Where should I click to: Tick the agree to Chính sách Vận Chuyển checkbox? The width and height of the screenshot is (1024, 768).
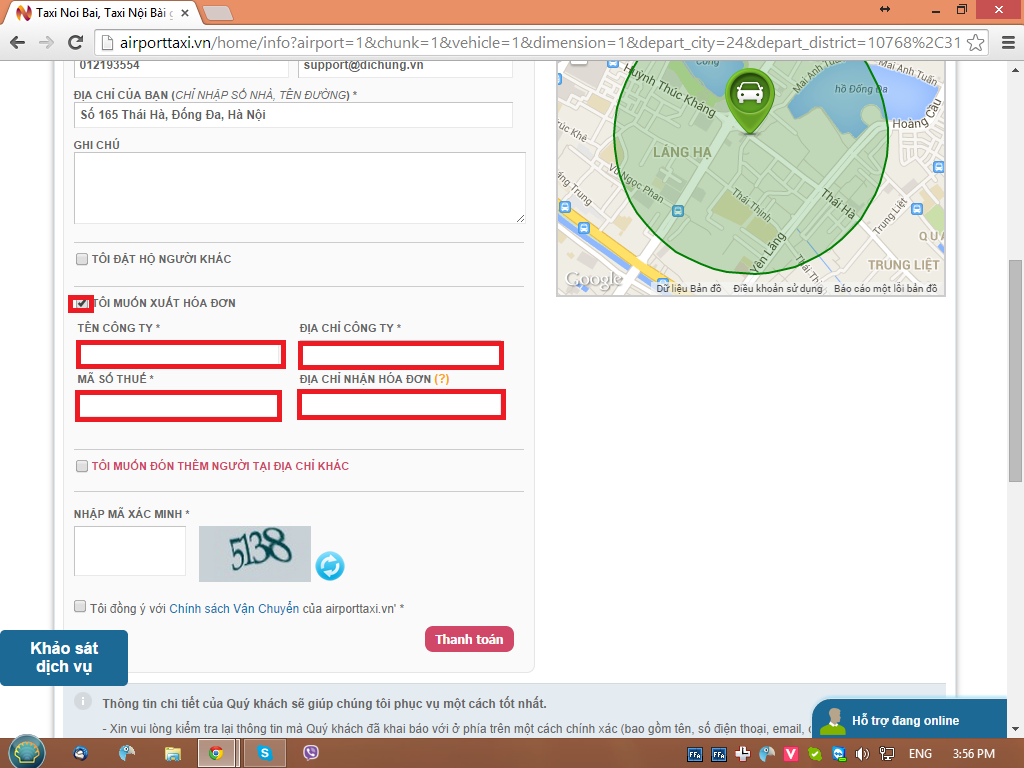point(80,607)
